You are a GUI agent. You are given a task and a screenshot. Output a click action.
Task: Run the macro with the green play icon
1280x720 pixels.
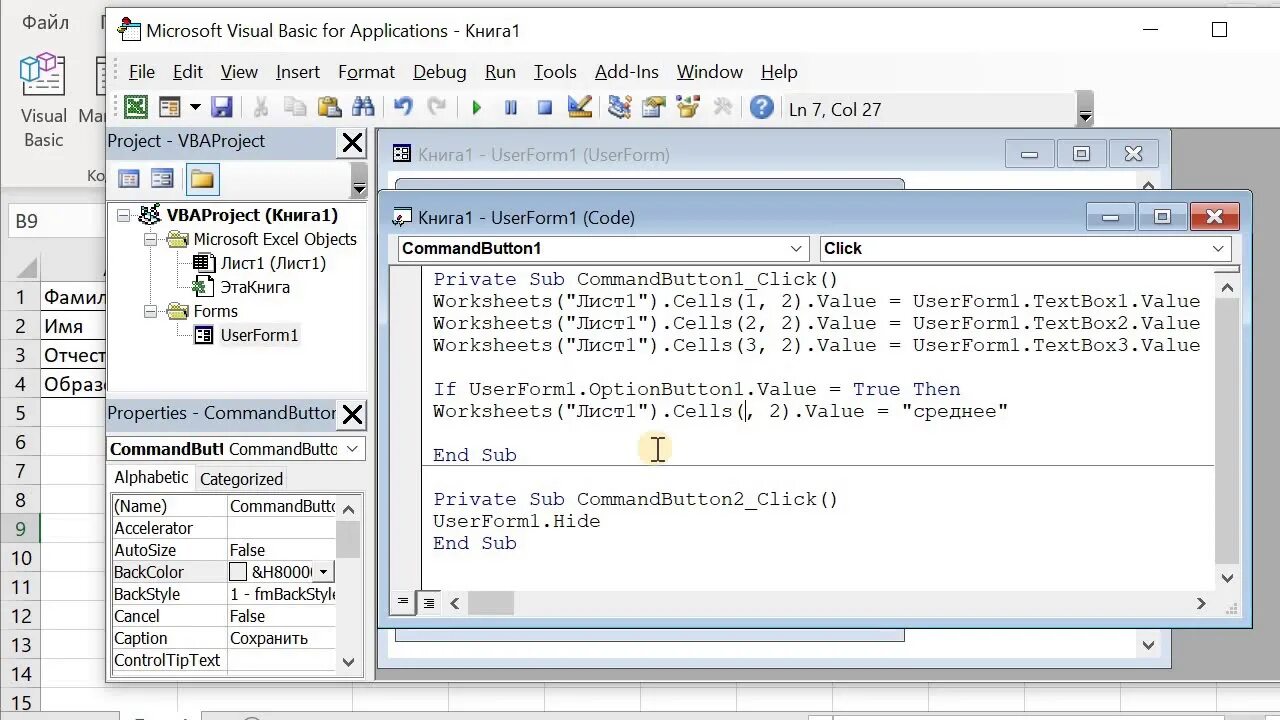(x=477, y=108)
